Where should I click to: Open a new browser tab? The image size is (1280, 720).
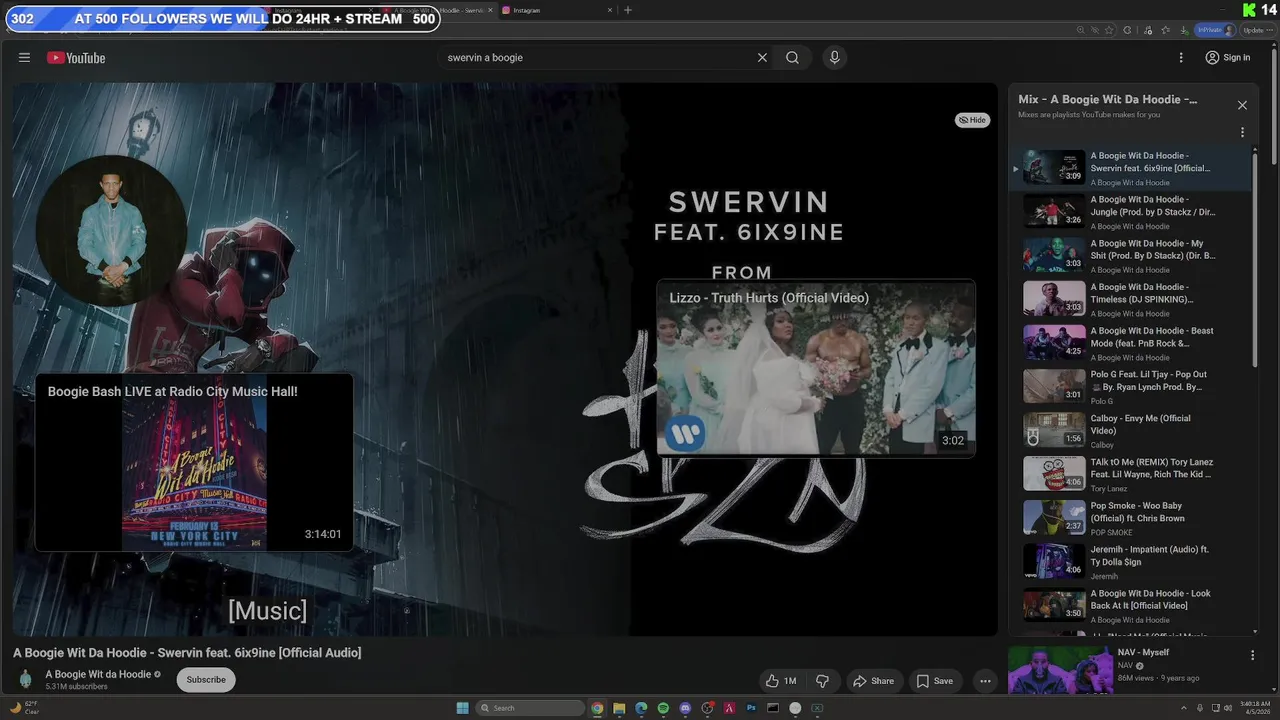[x=628, y=10]
